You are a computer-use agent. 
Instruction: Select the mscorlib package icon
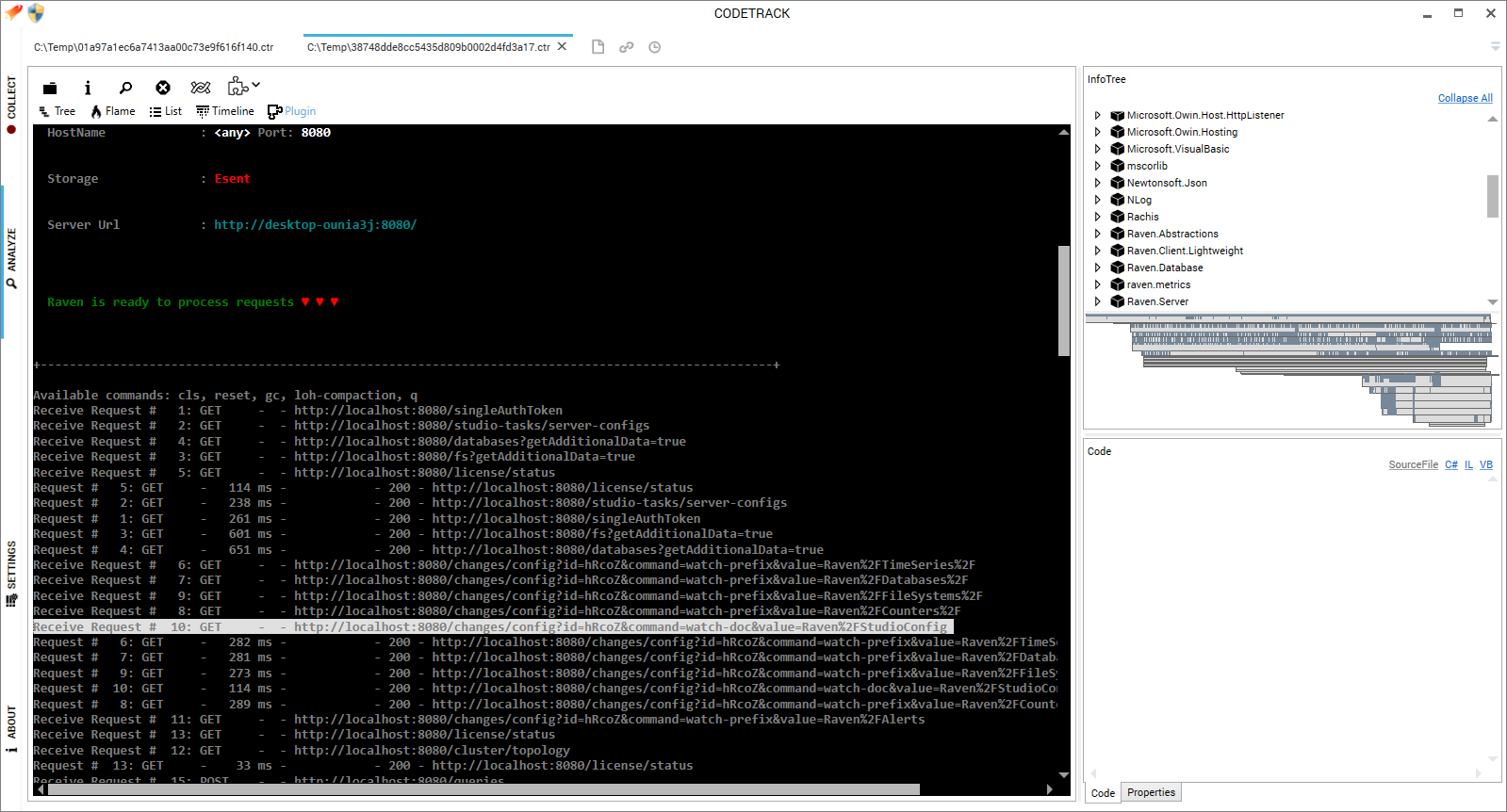tap(1117, 166)
